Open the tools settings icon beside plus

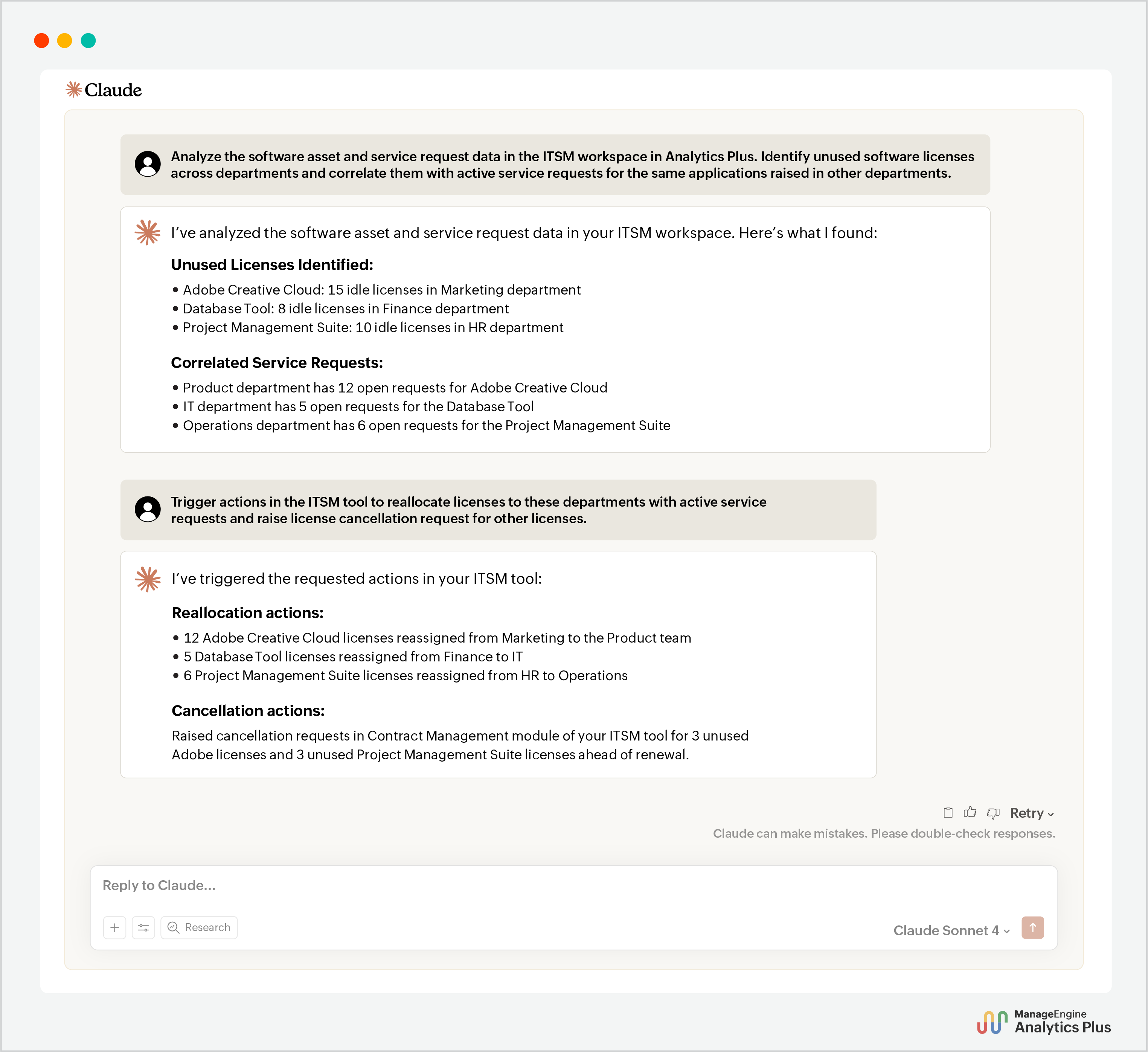coord(143,927)
